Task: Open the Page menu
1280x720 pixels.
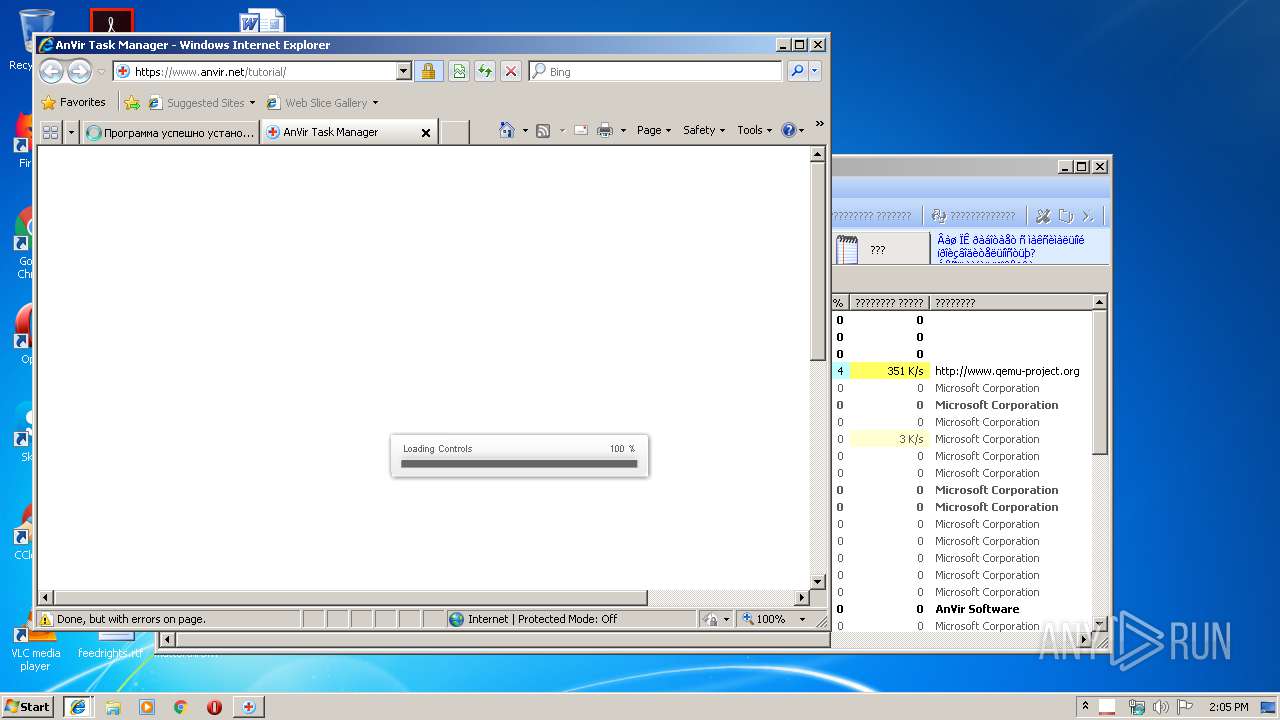Action: (x=653, y=130)
